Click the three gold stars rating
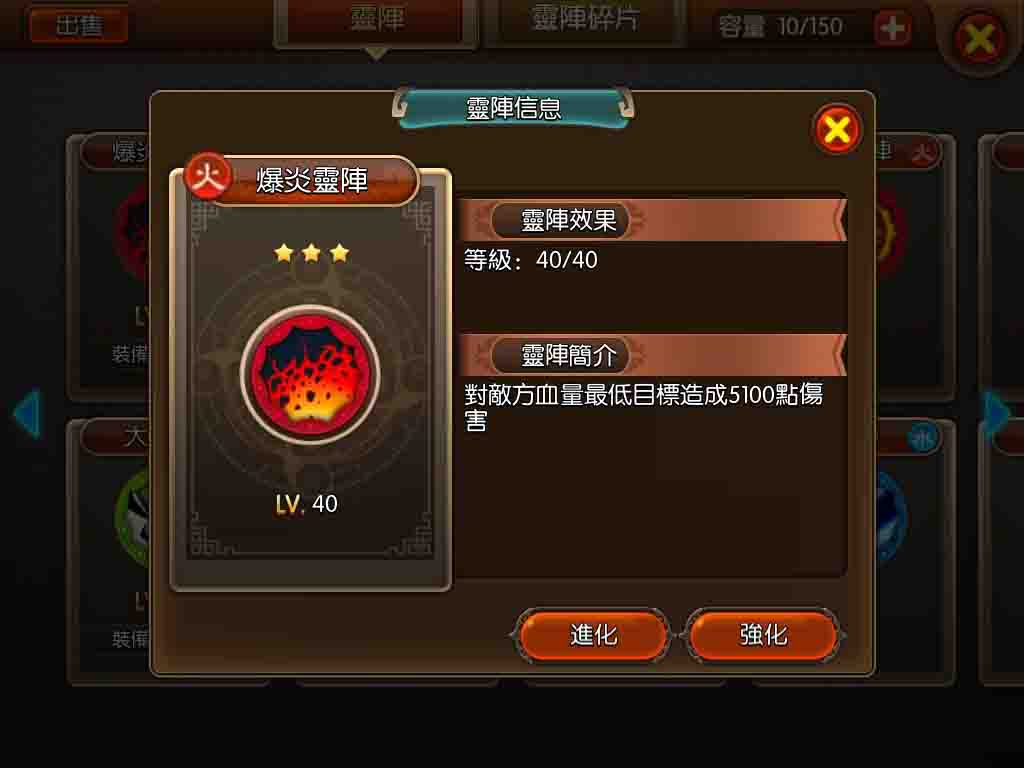 (312, 253)
